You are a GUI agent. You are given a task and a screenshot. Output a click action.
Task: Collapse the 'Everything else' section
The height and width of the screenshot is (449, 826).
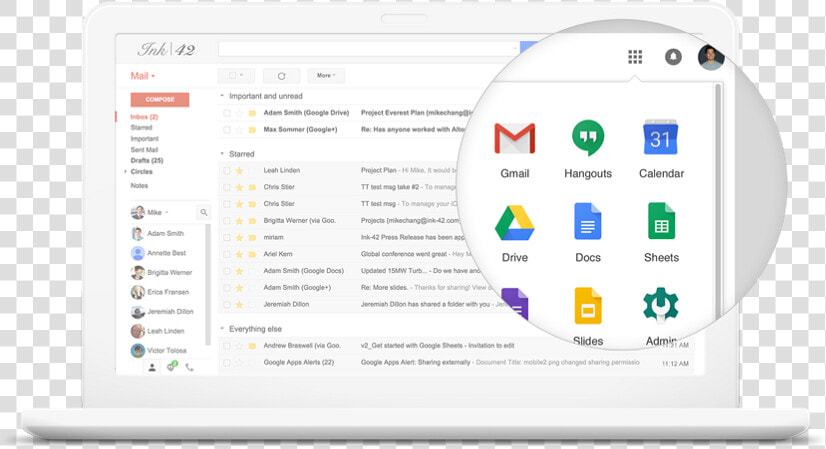(x=222, y=329)
